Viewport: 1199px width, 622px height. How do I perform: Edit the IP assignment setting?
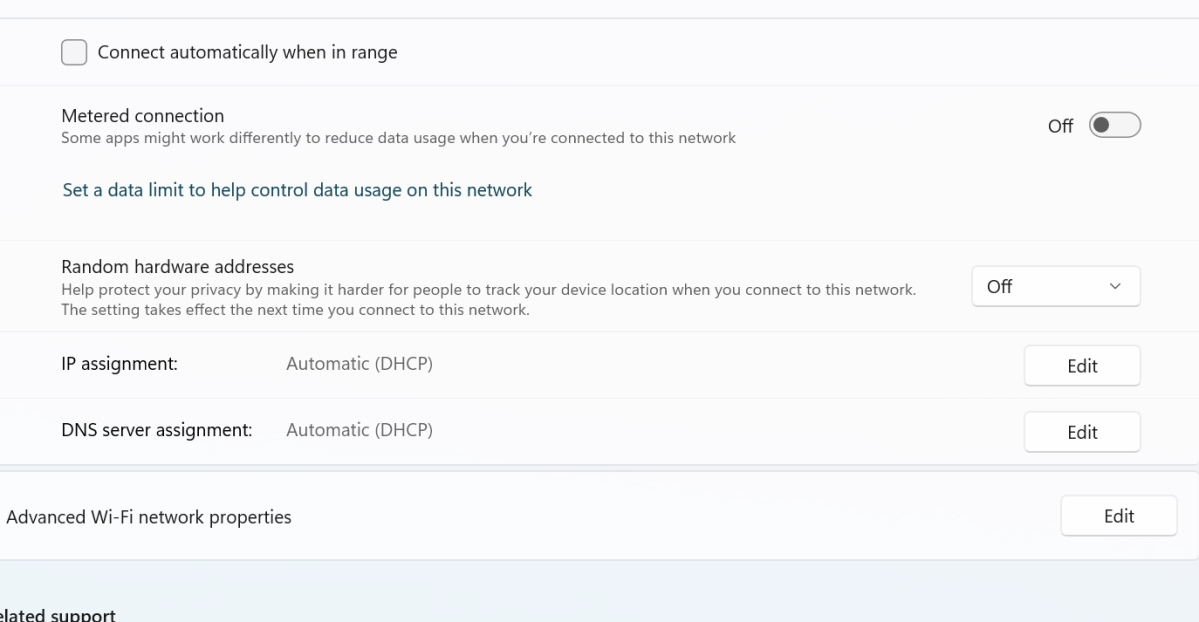[x=1082, y=366]
